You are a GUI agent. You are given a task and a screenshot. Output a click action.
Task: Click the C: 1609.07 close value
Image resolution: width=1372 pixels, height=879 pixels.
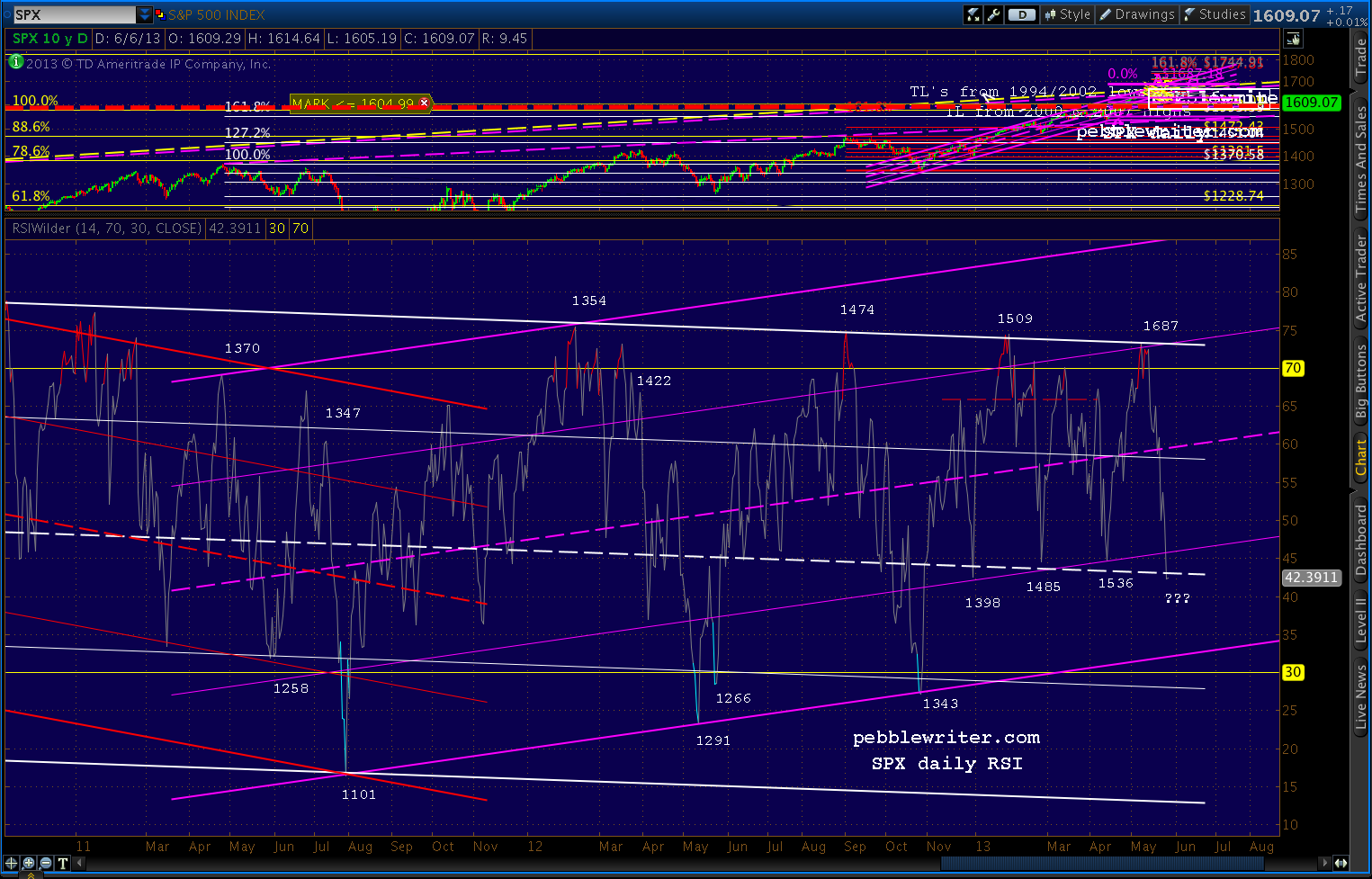pyautogui.click(x=440, y=39)
